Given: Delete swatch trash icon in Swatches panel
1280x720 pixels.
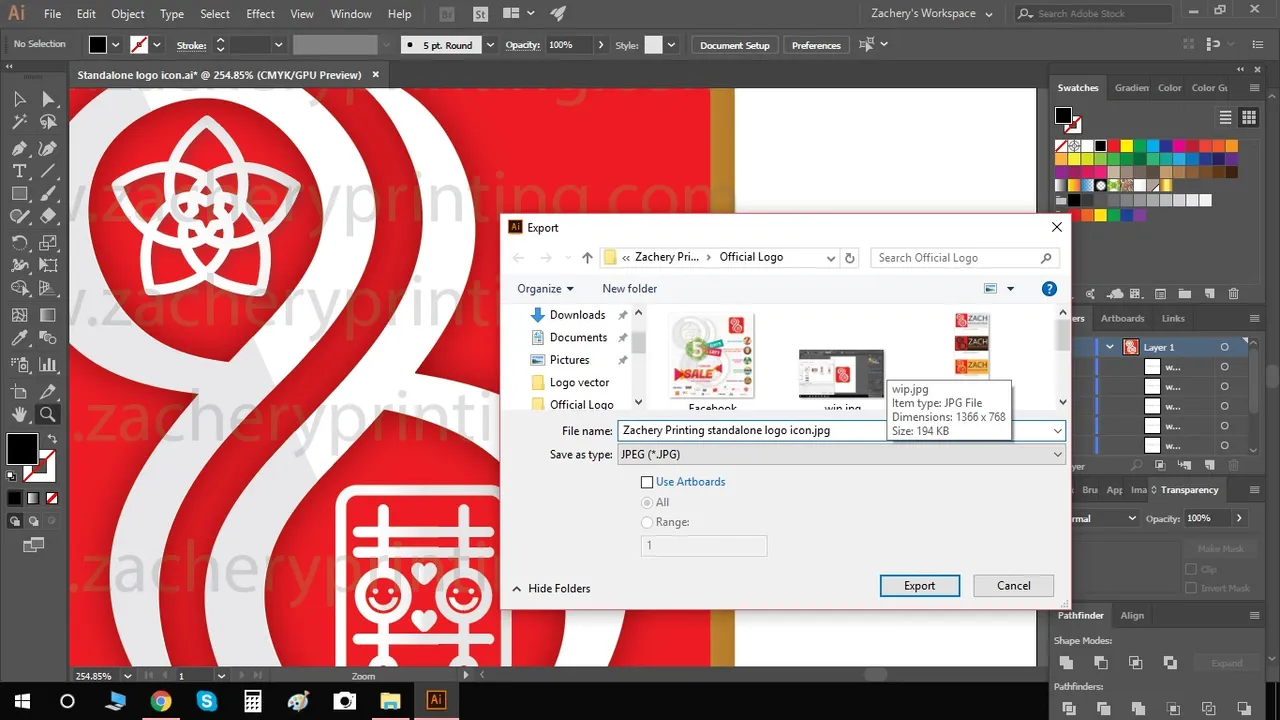Looking at the screenshot, I should point(1233,294).
